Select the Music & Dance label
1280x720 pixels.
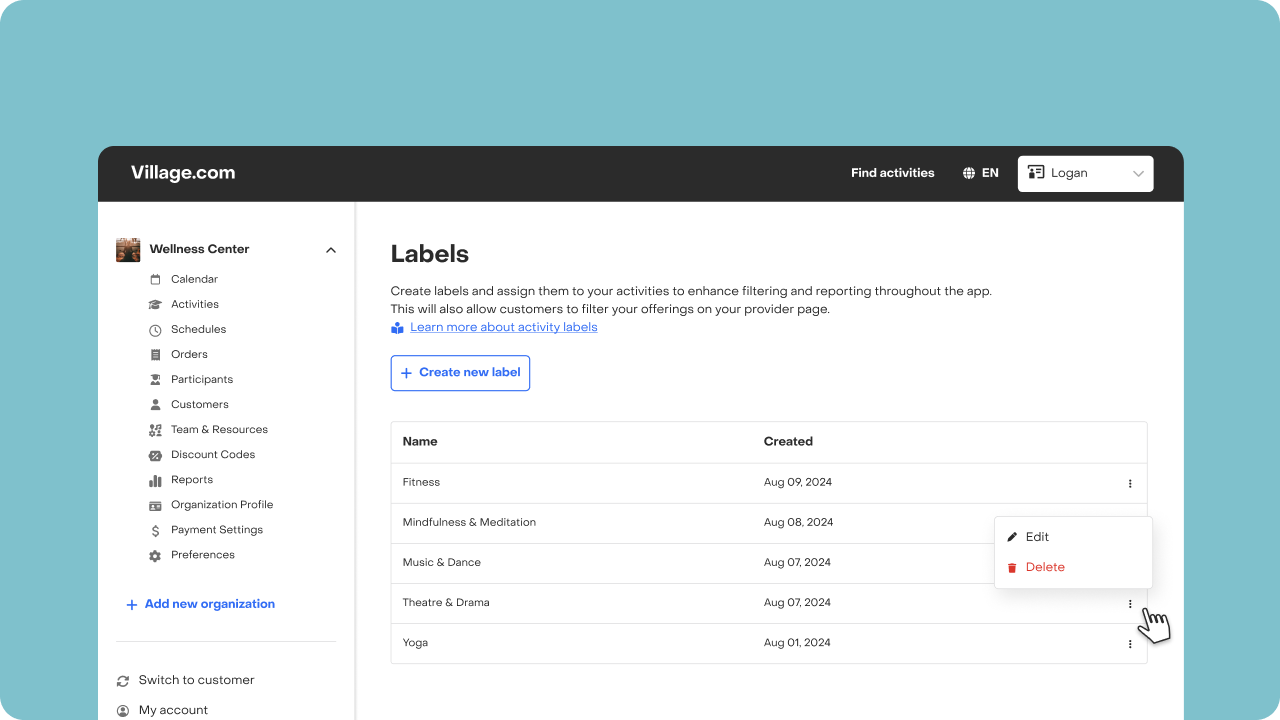[x=442, y=562]
